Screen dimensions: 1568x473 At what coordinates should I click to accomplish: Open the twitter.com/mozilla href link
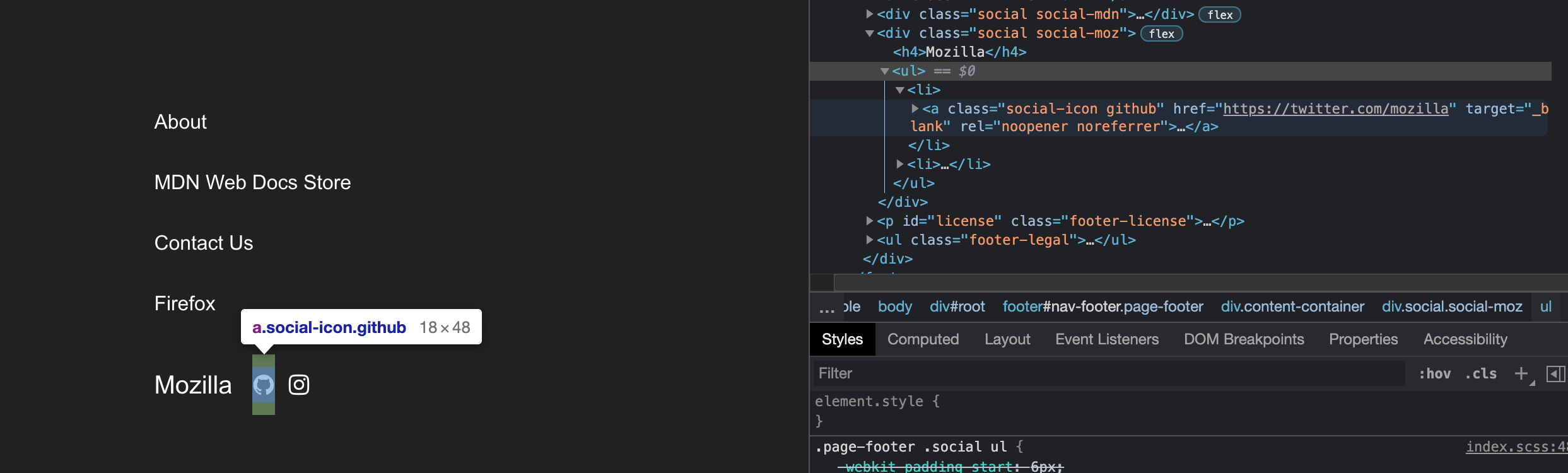[x=1336, y=108]
